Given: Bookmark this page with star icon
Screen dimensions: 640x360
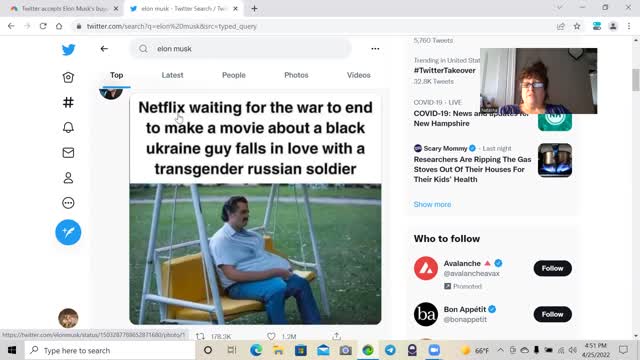Looking at the screenshot, I should (577, 26).
